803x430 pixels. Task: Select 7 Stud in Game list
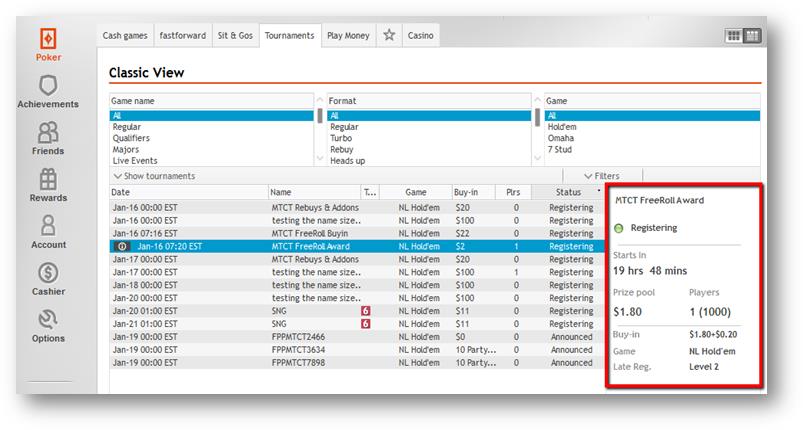[652, 149]
